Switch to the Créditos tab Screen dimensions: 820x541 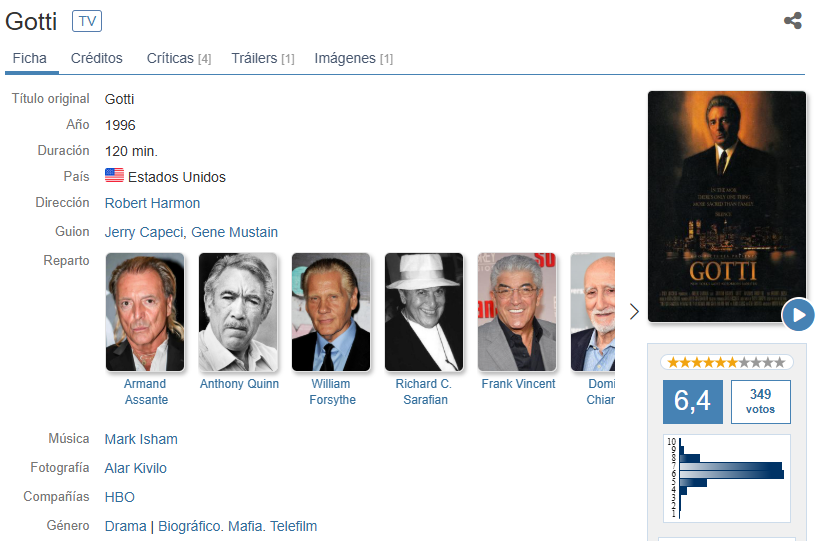tap(97, 58)
